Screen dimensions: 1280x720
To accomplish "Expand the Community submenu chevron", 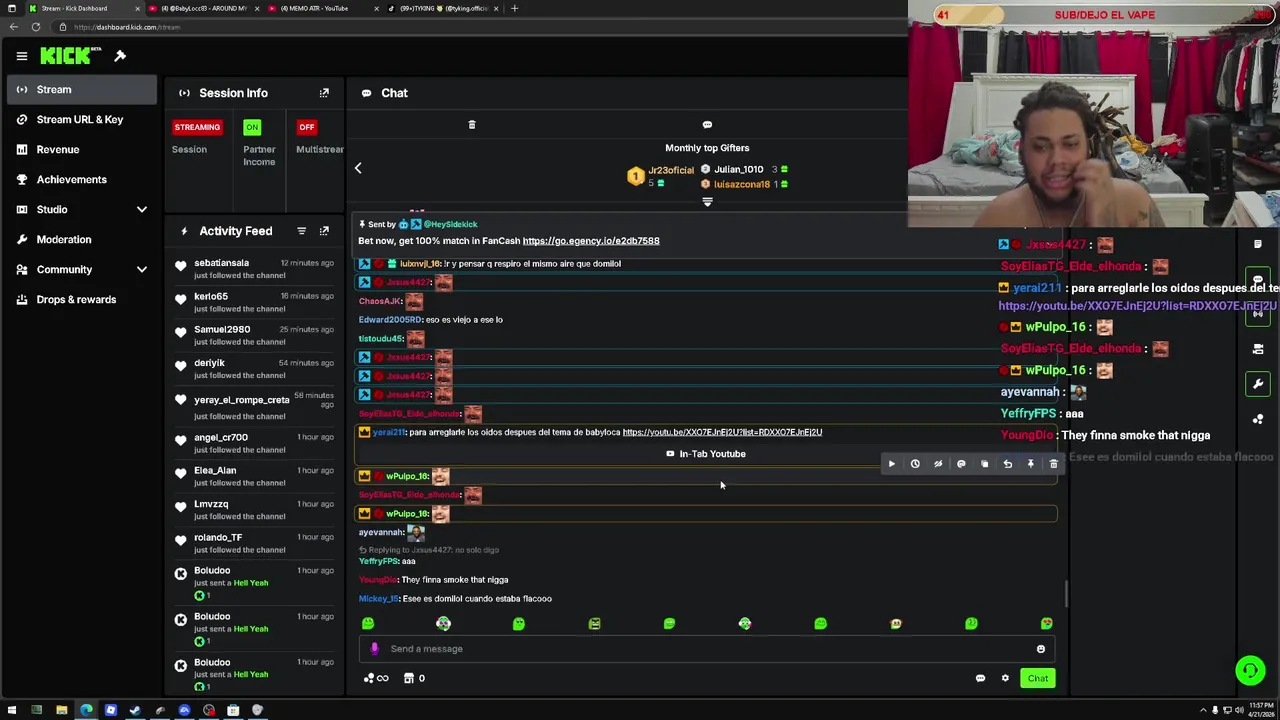I will (x=142, y=270).
